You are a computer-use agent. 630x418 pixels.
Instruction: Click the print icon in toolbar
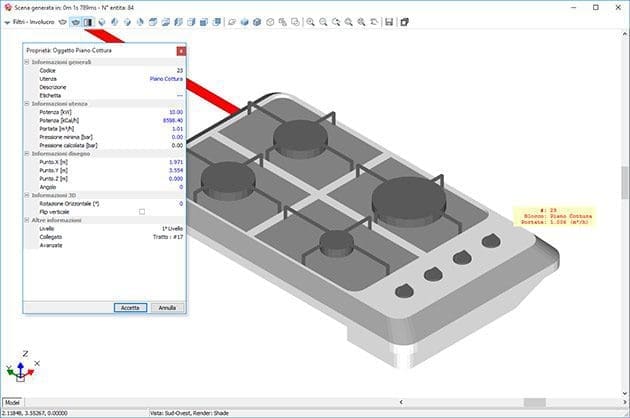(403, 21)
